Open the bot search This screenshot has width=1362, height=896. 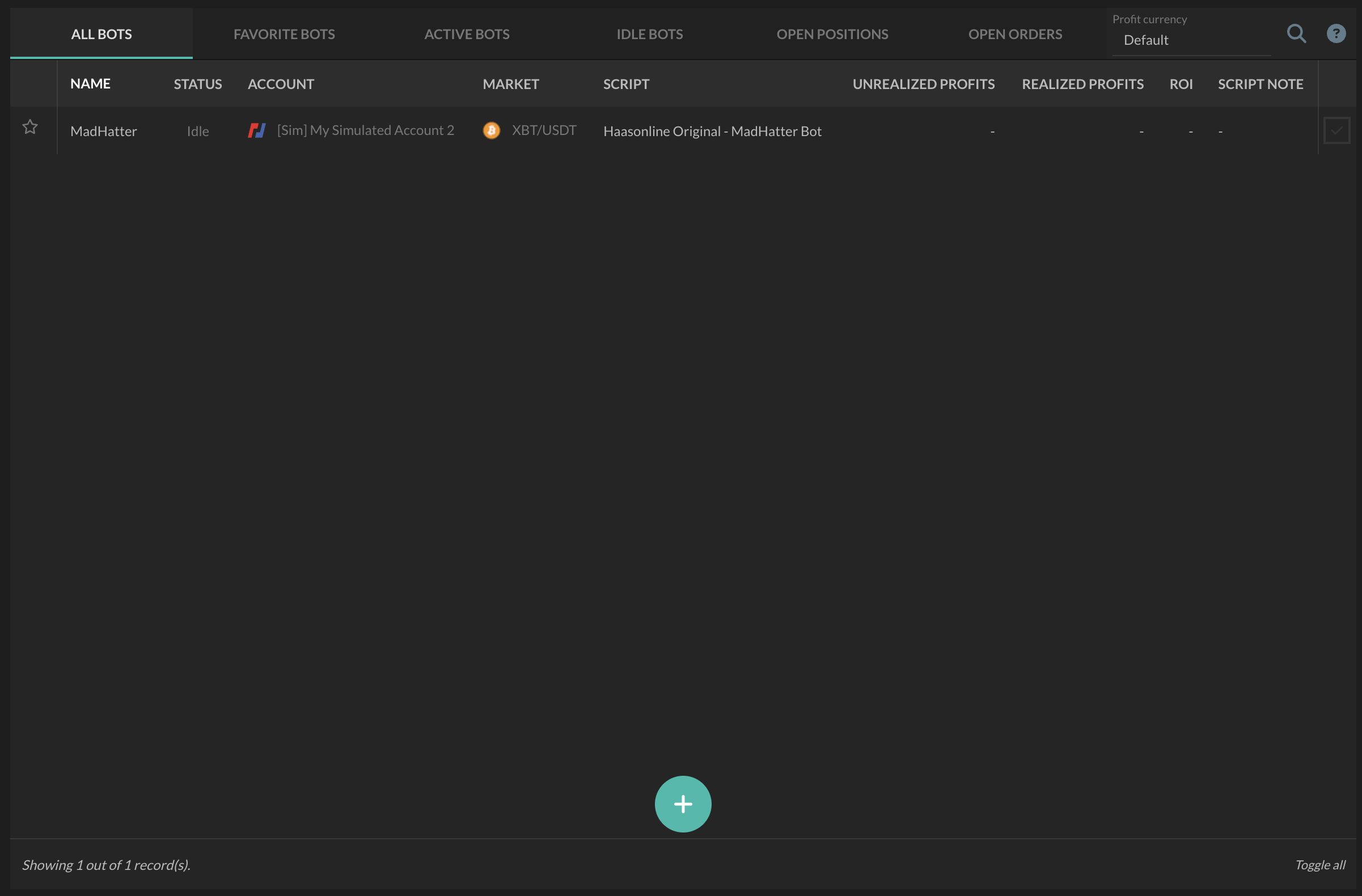(x=1297, y=34)
